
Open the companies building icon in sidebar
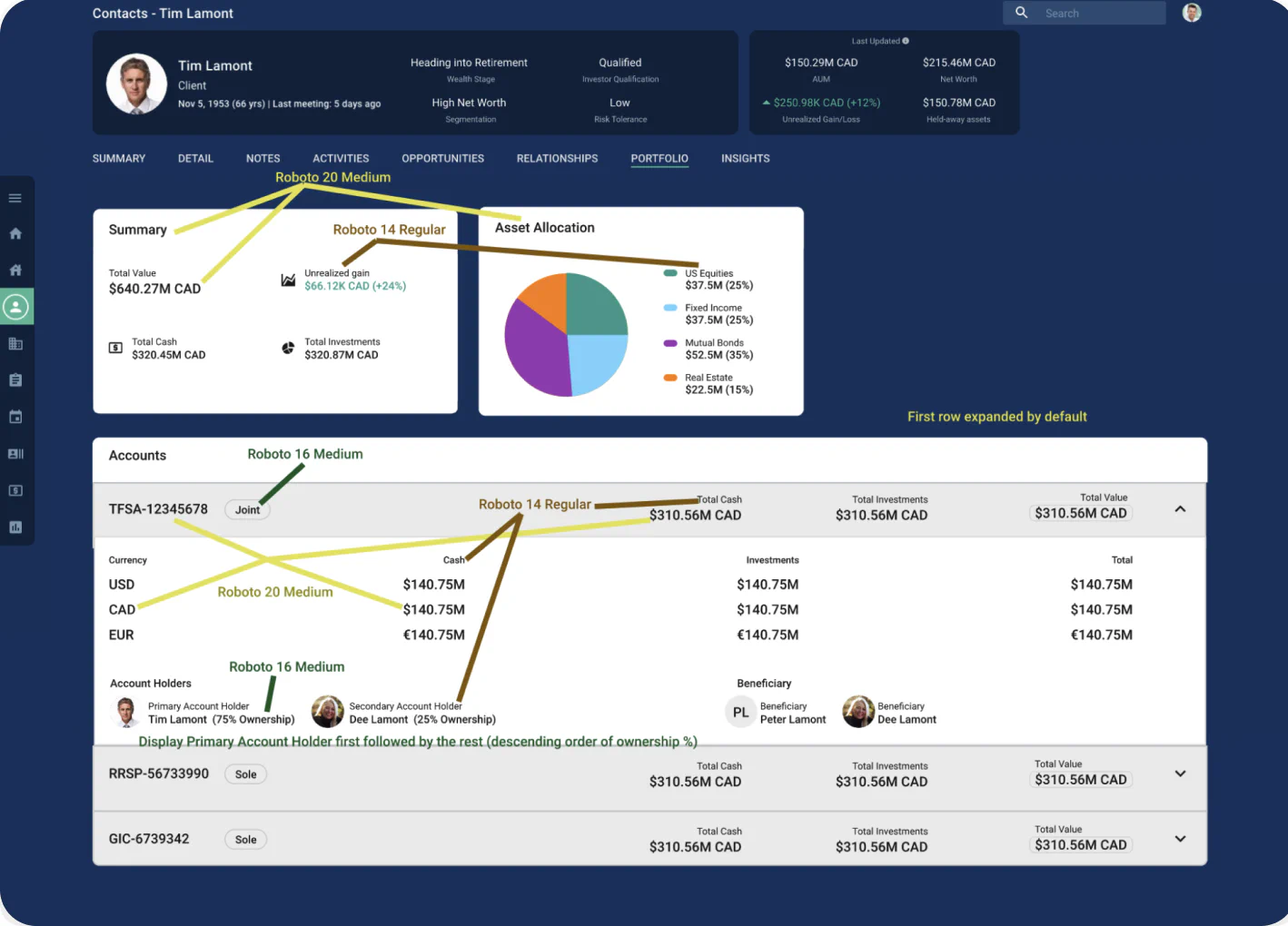[x=15, y=343]
